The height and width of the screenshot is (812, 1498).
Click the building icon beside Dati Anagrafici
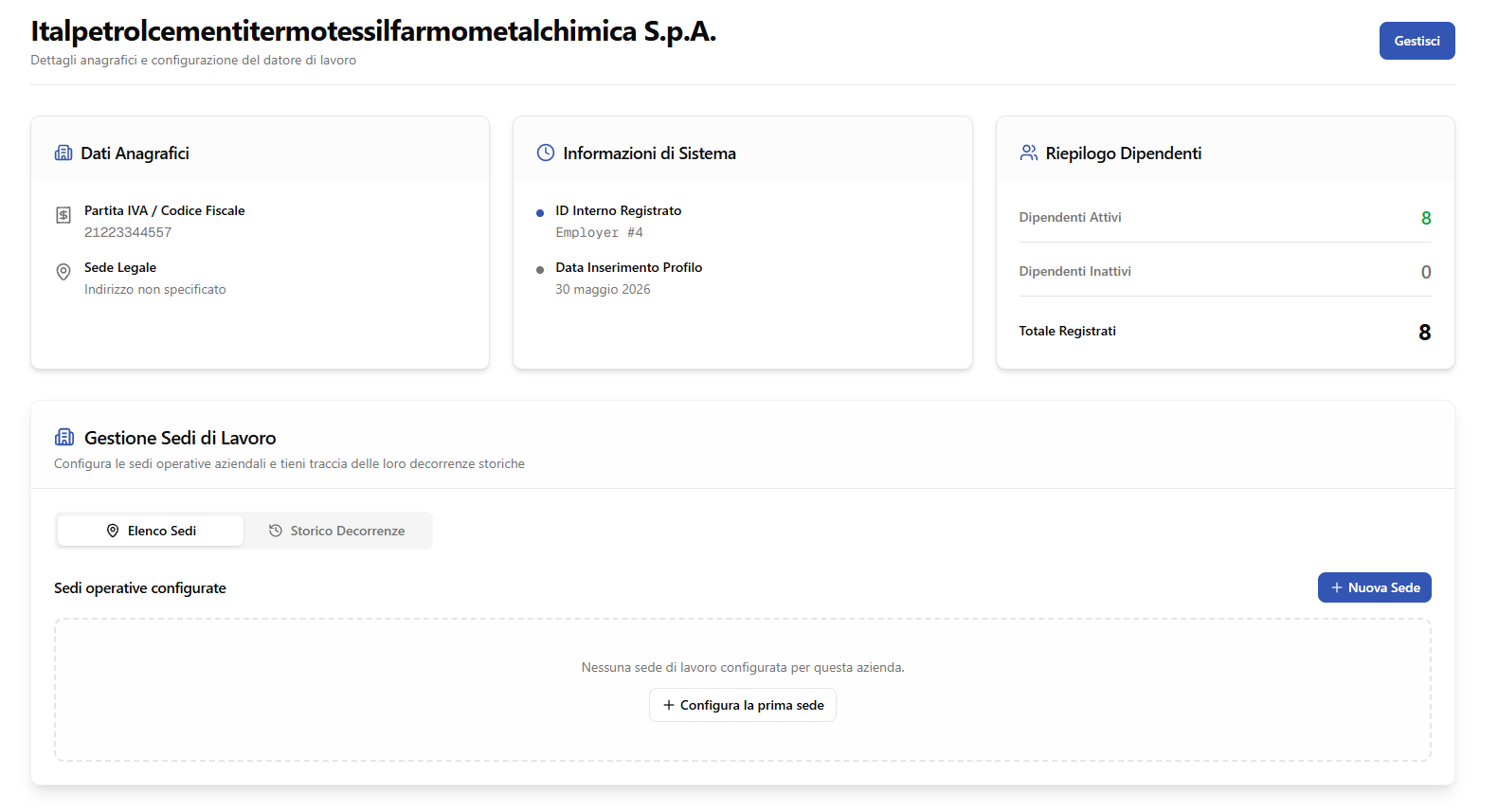pos(63,153)
